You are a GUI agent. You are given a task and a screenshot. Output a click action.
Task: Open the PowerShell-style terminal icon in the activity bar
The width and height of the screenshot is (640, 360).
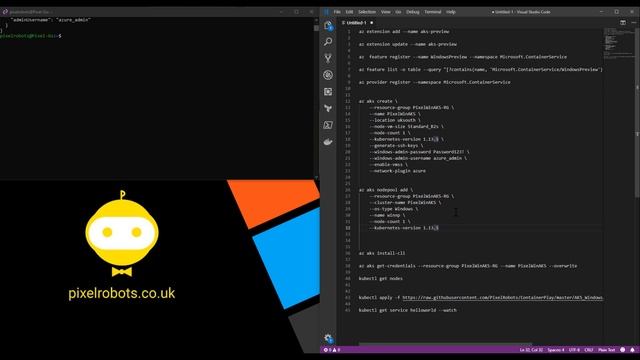[x=328, y=125]
